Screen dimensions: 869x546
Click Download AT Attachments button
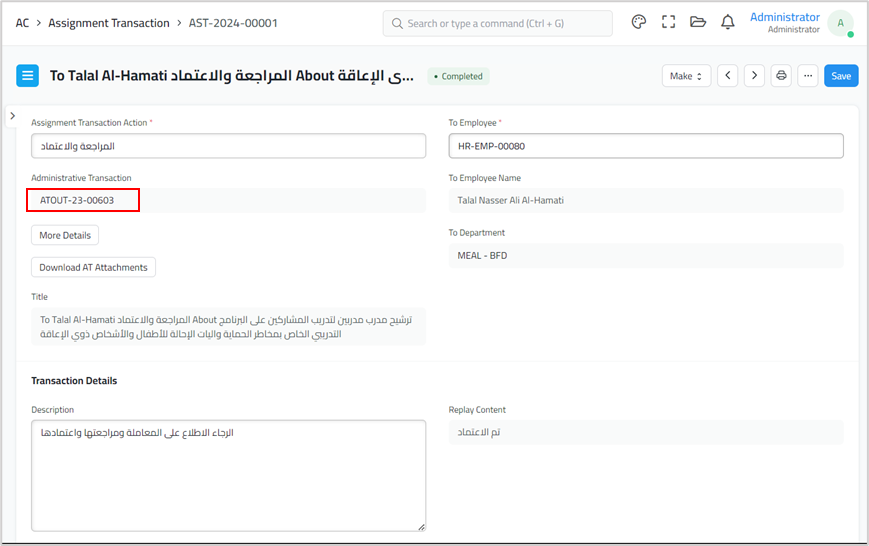[x=93, y=267]
